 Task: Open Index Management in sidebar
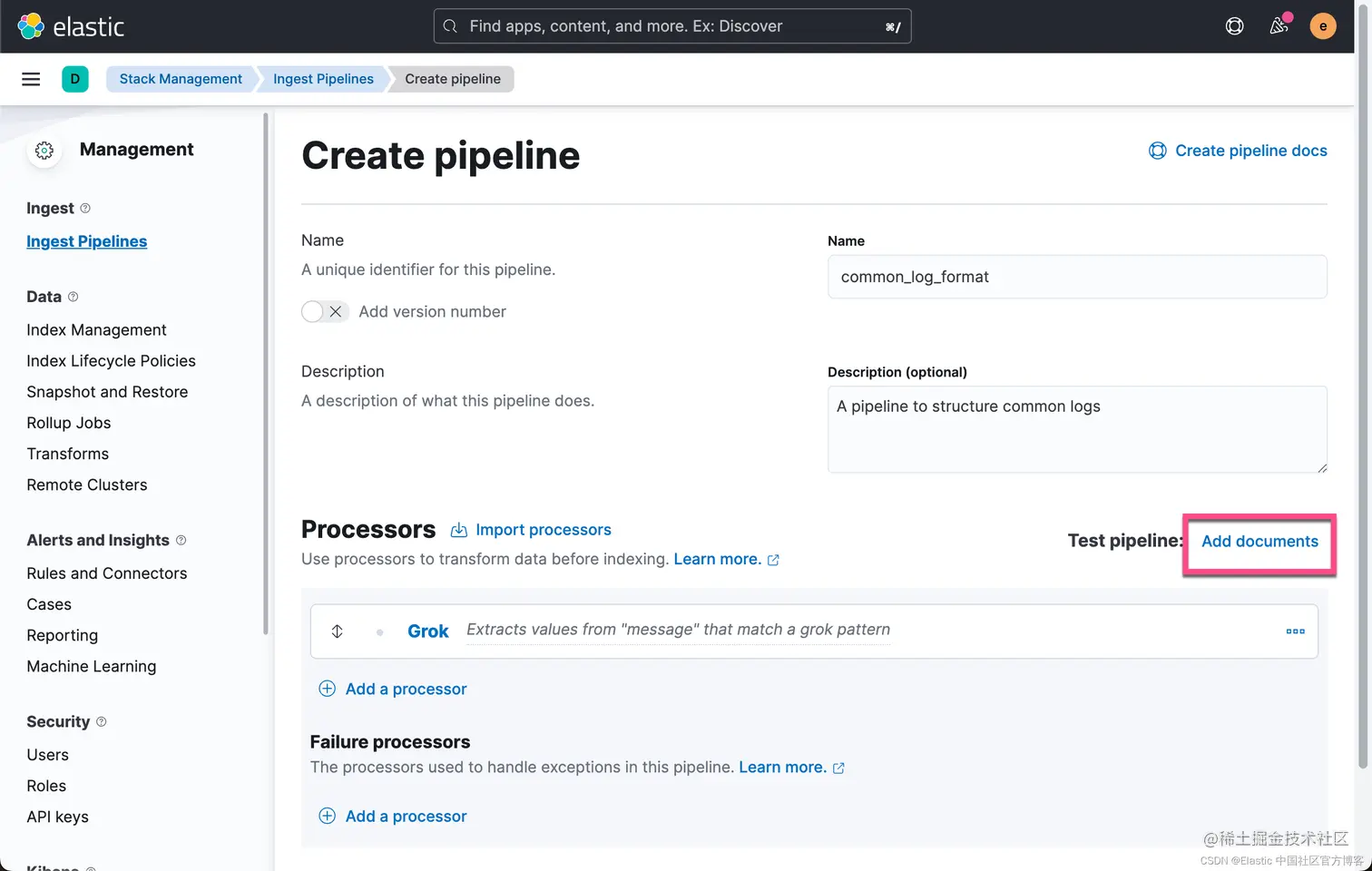pos(96,330)
